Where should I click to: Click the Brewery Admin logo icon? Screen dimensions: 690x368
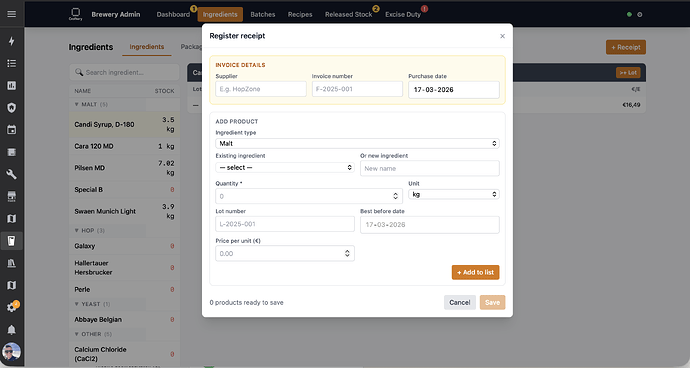(x=76, y=14)
